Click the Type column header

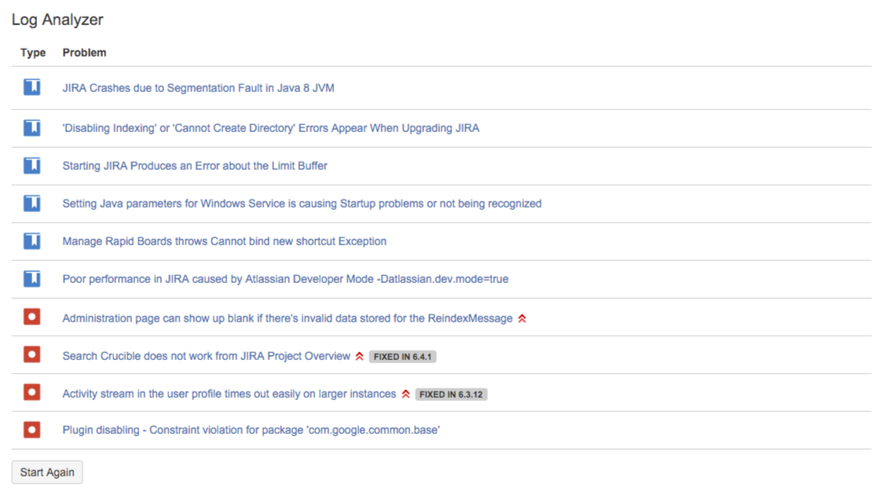coord(33,52)
